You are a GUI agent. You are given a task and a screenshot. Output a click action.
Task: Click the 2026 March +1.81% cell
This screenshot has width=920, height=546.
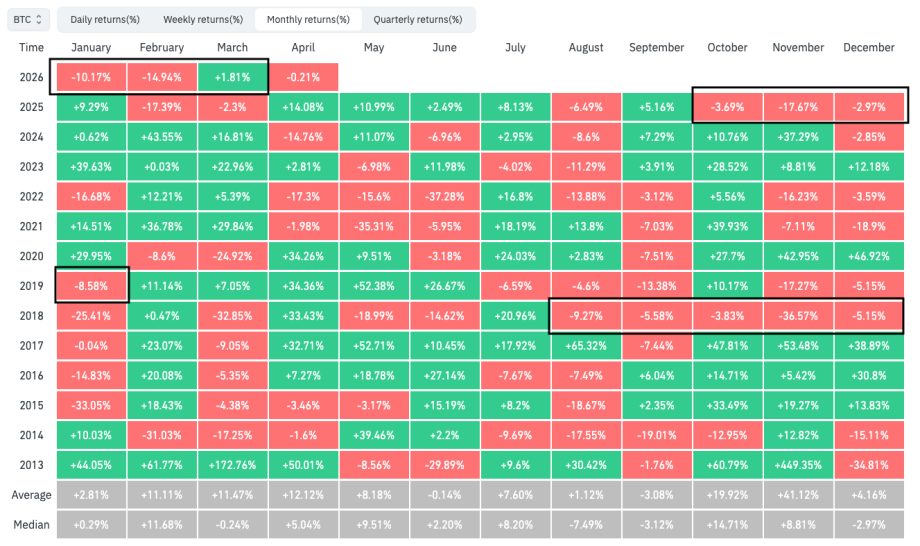point(233,77)
